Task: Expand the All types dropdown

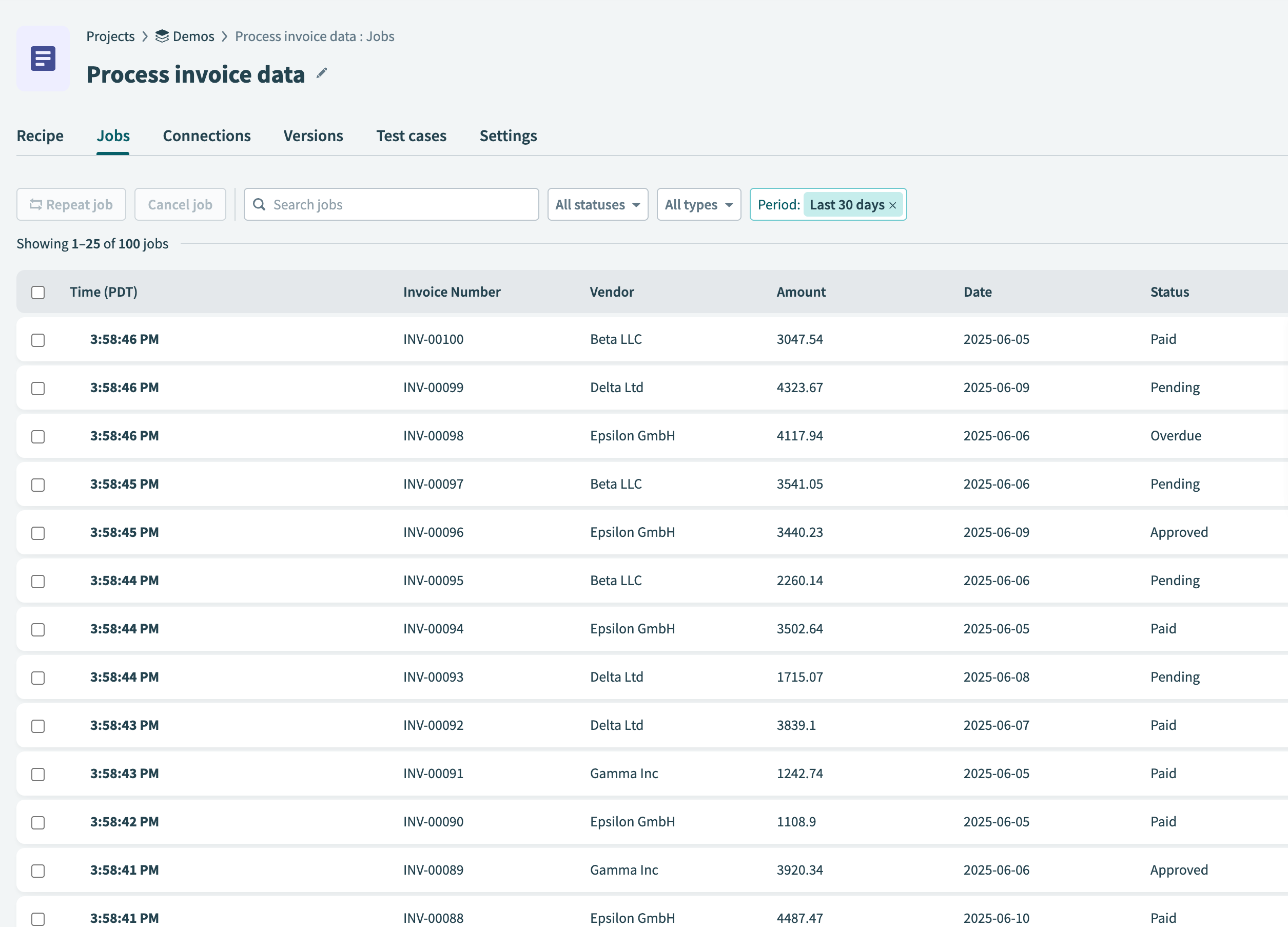Action: (698, 204)
